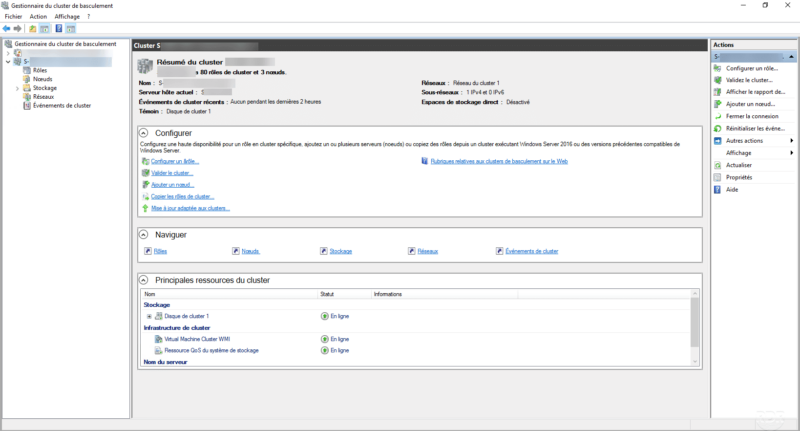Restore down the window
Viewport: 800px width, 431px height.
pos(765,5)
